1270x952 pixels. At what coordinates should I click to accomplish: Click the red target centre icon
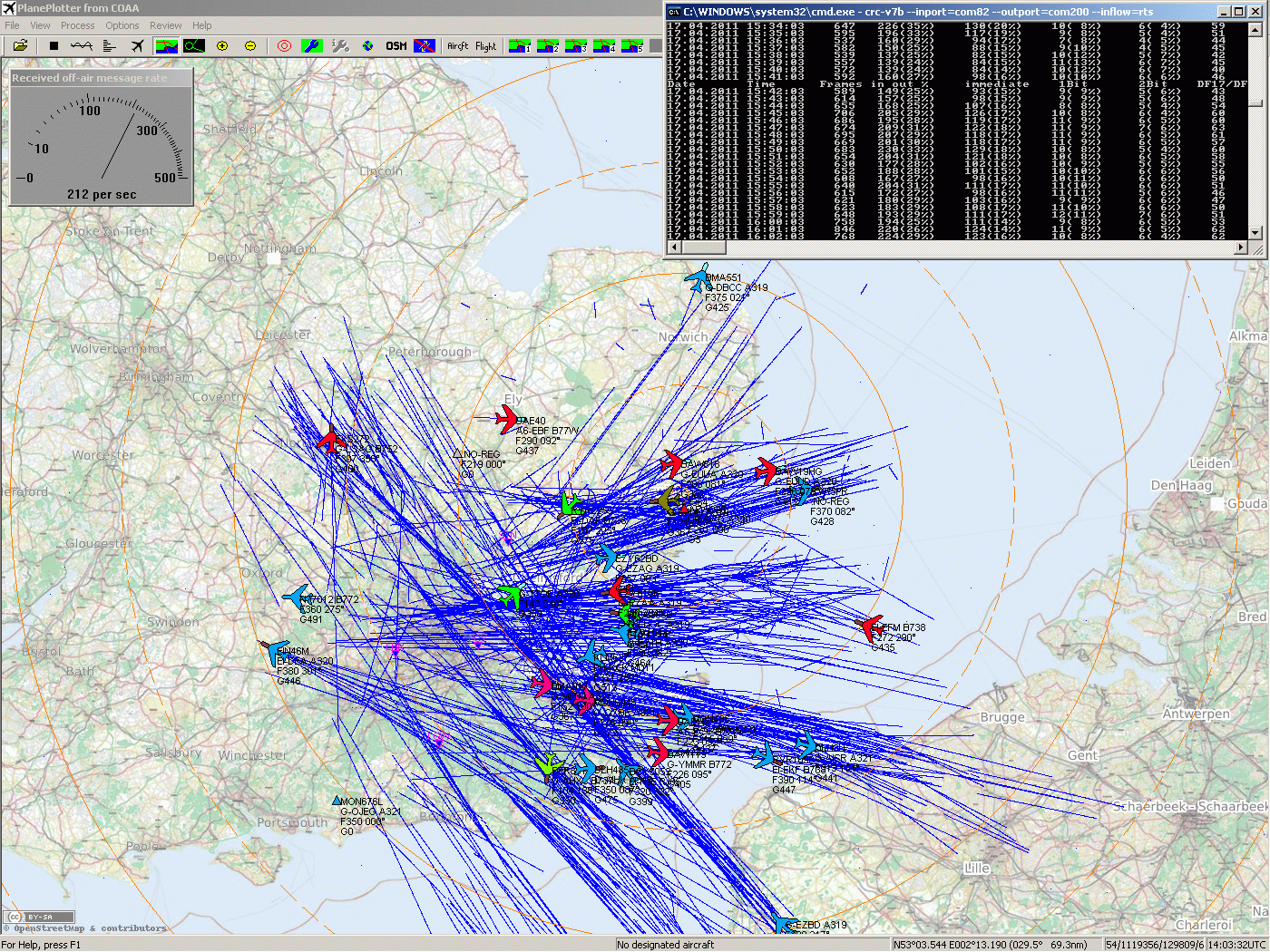click(x=284, y=45)
